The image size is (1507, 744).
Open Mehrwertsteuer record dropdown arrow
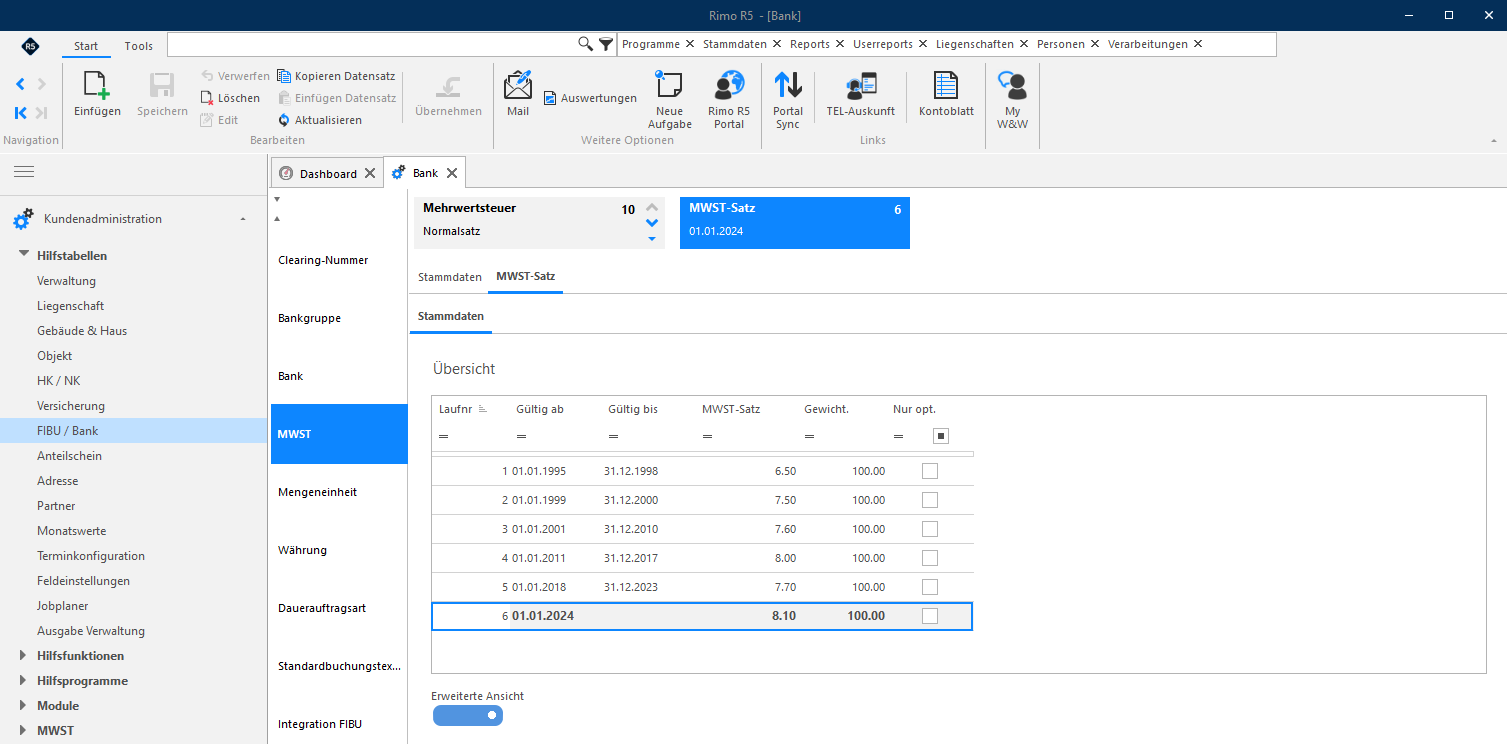[x=652, y=238]
